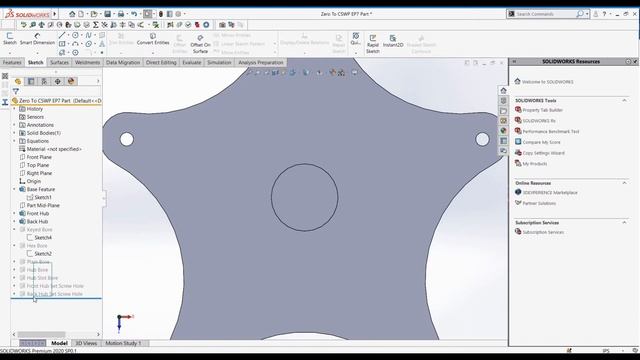Click the Design Library icon in task pane
The image size is (640, 360).
coord(503,100)
